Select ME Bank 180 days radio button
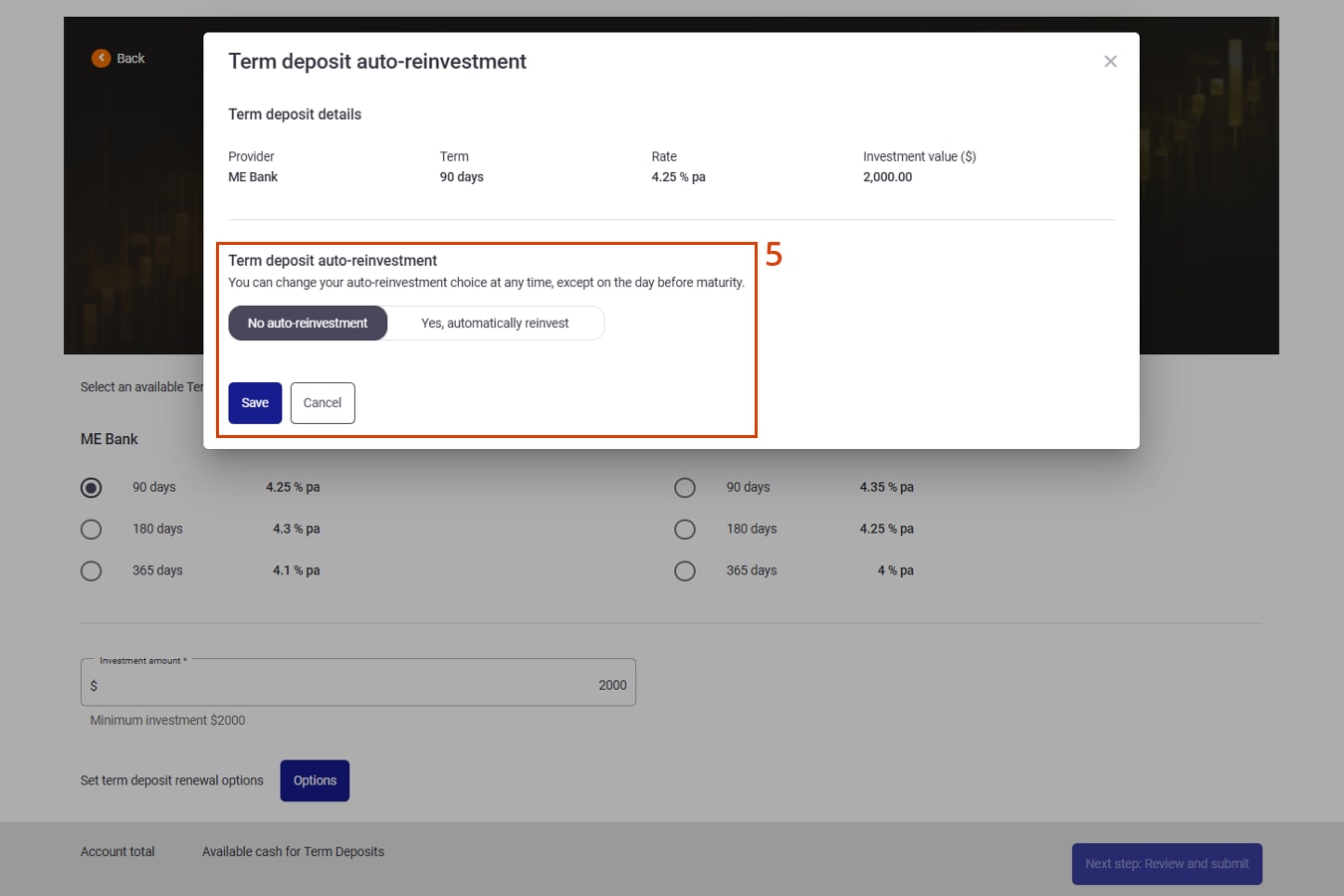 pyautogui.click(x=92, y=530)
